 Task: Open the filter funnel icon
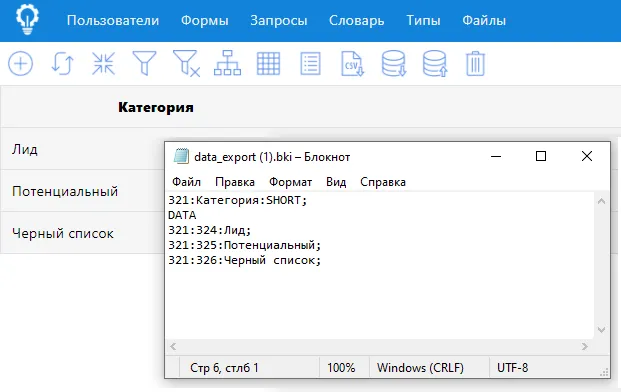(x=145, y=63)
